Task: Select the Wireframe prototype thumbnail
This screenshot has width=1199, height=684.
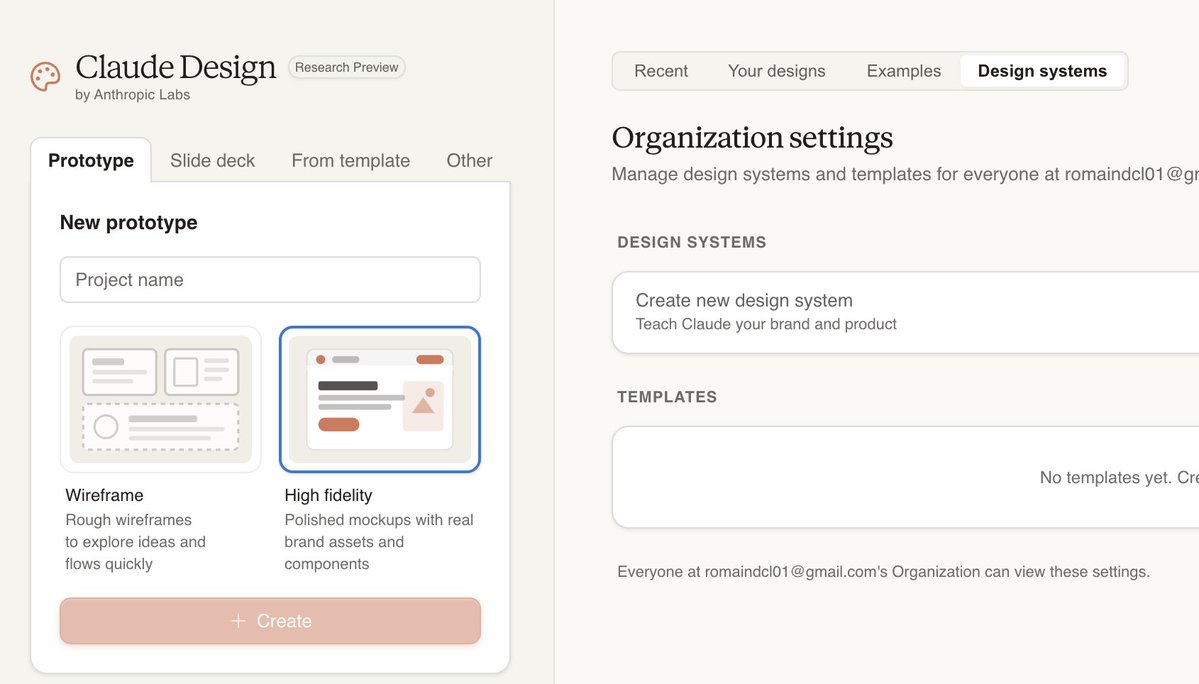Action: coord(161,399)
